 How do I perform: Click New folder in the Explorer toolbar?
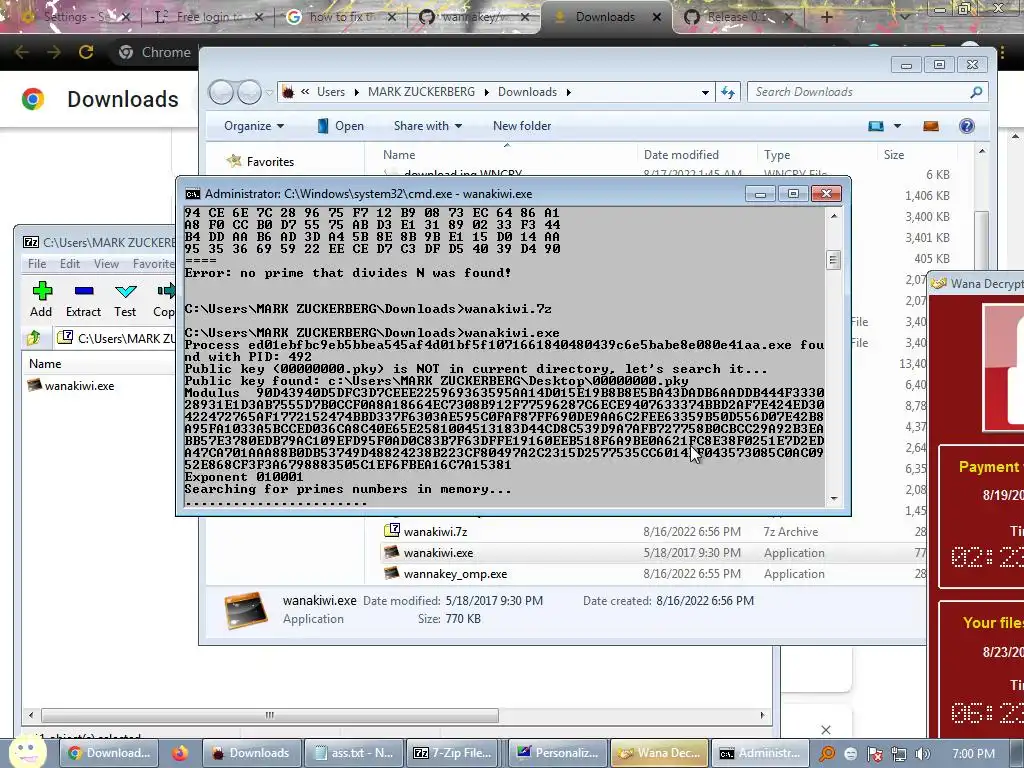[522, 126]
